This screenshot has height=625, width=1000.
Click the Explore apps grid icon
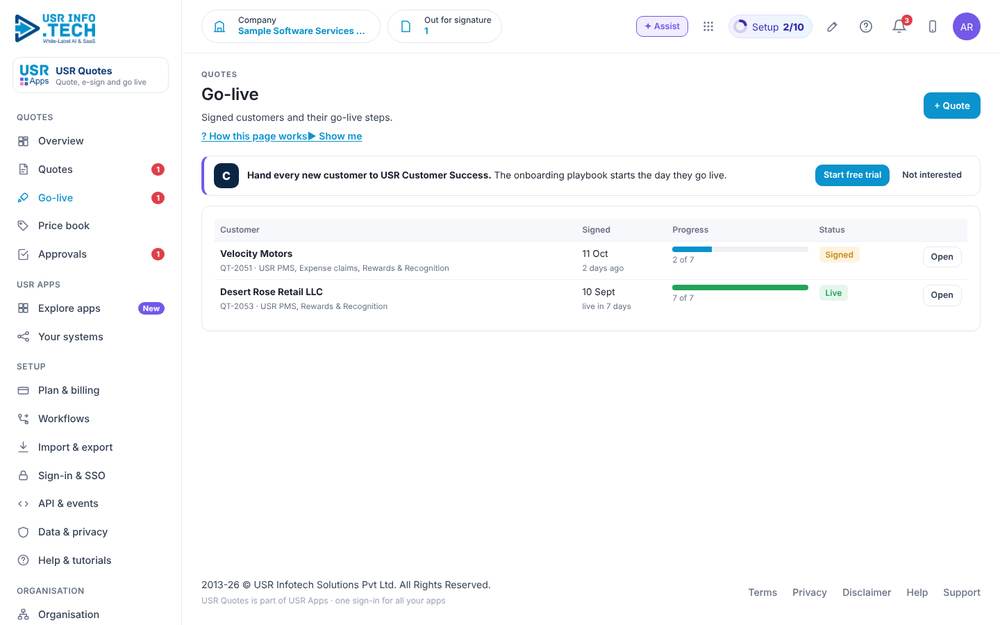pyautogui.click(x=23, y=308)
